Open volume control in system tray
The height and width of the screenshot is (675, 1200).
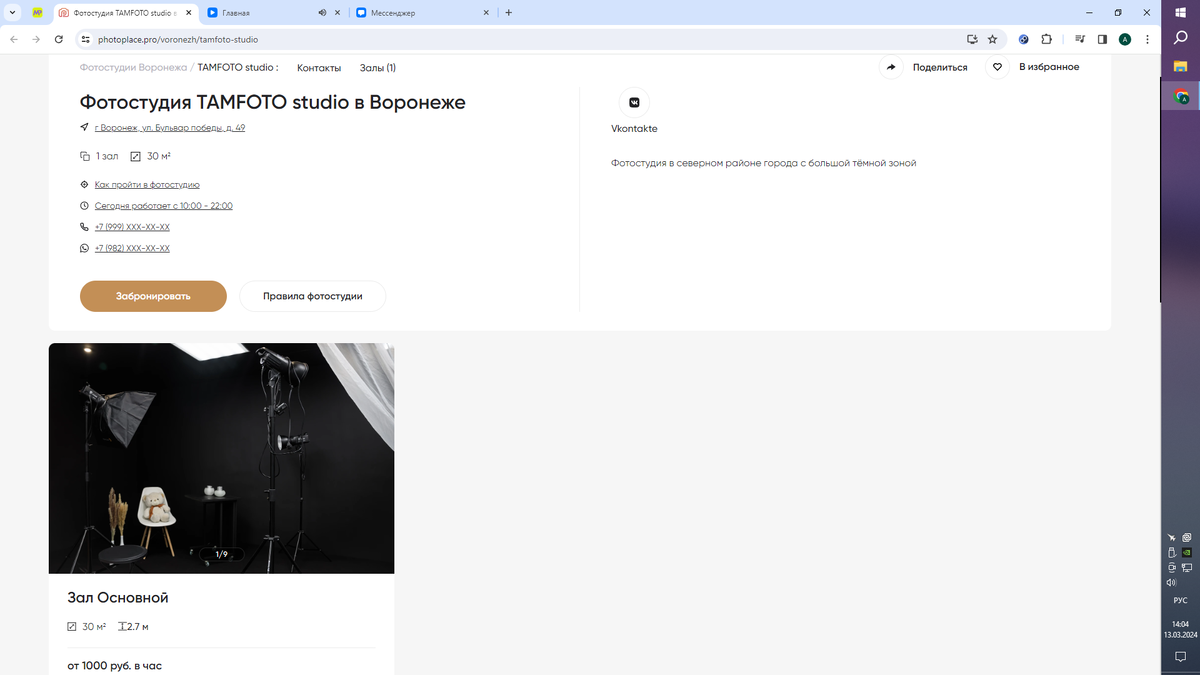coord(1171,582)
